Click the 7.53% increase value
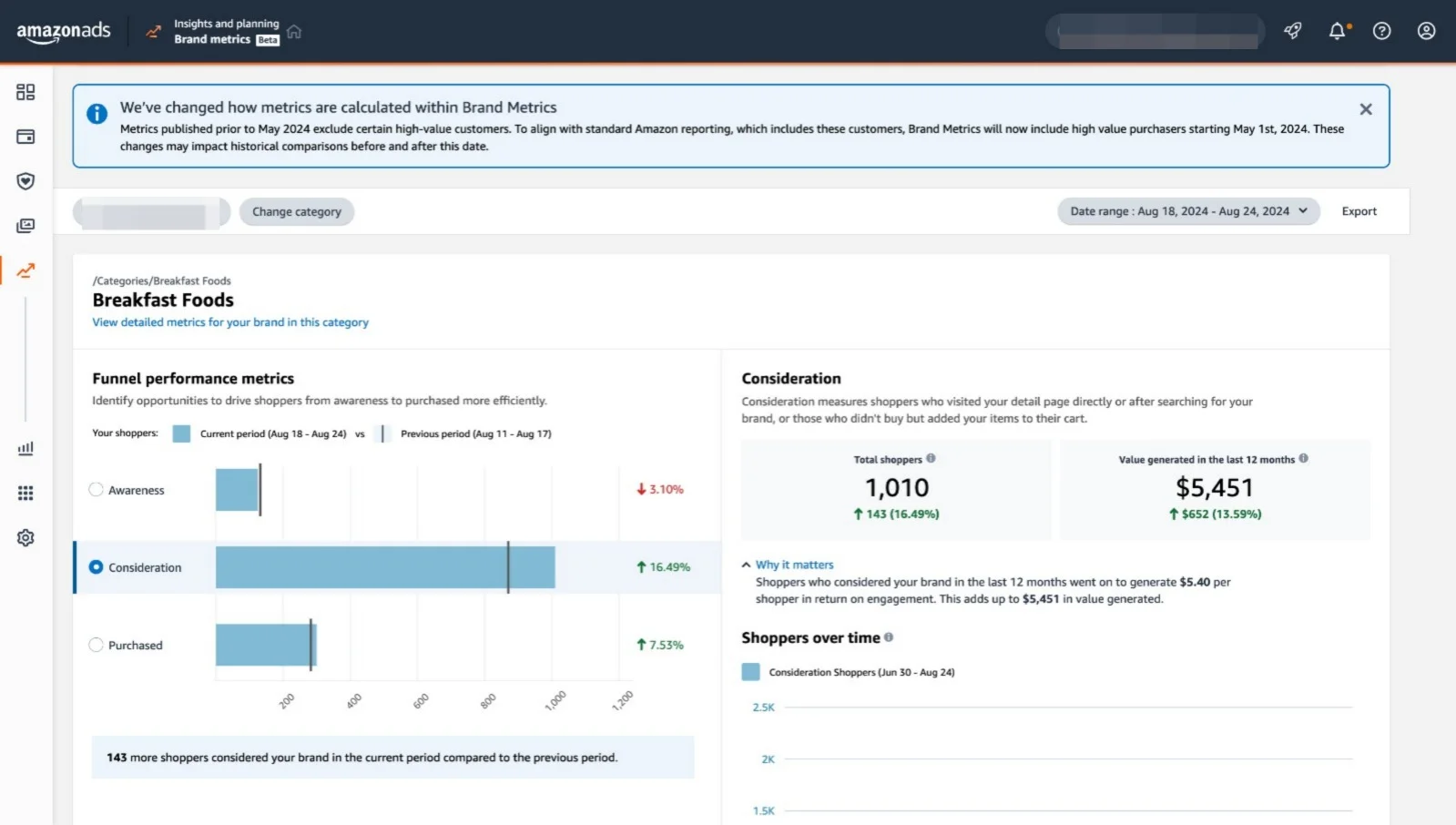The image size is (1456, 825). coord(660,645)
